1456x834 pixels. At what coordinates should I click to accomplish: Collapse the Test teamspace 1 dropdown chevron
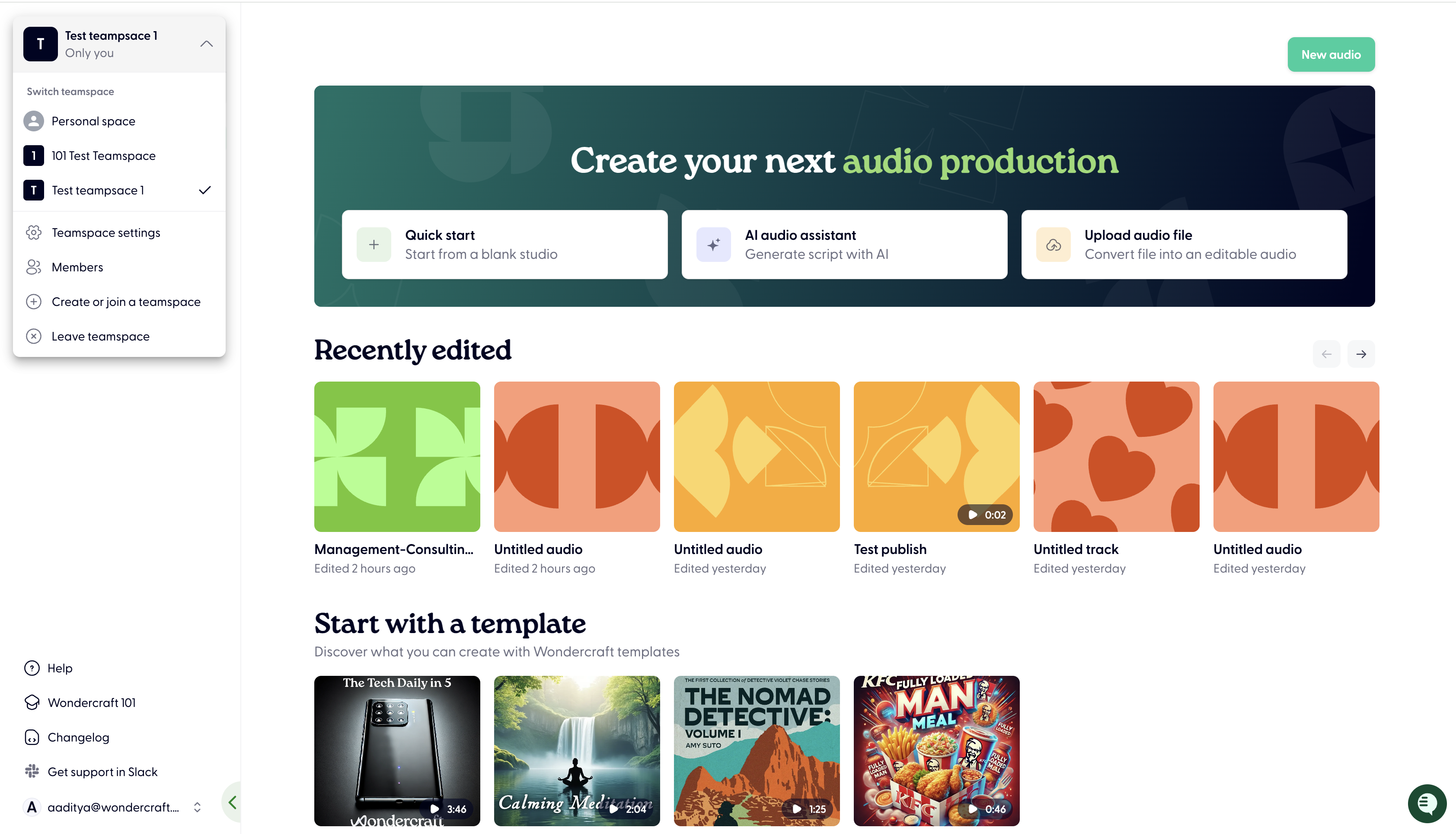206,44
